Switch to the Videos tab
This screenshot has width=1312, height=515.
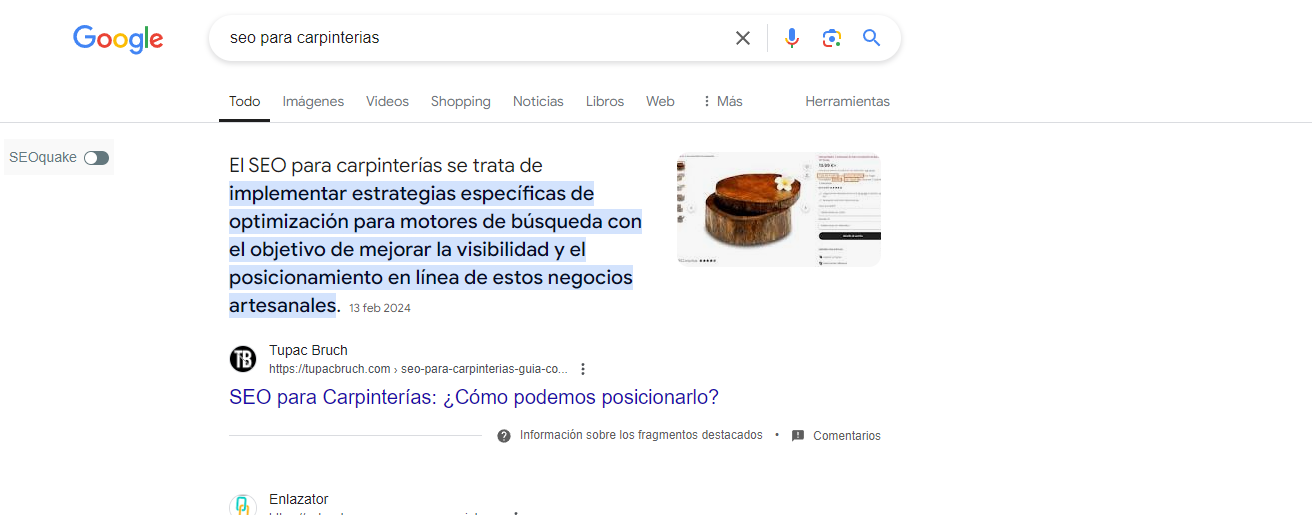pyautogui.click(x=387, y=101)
